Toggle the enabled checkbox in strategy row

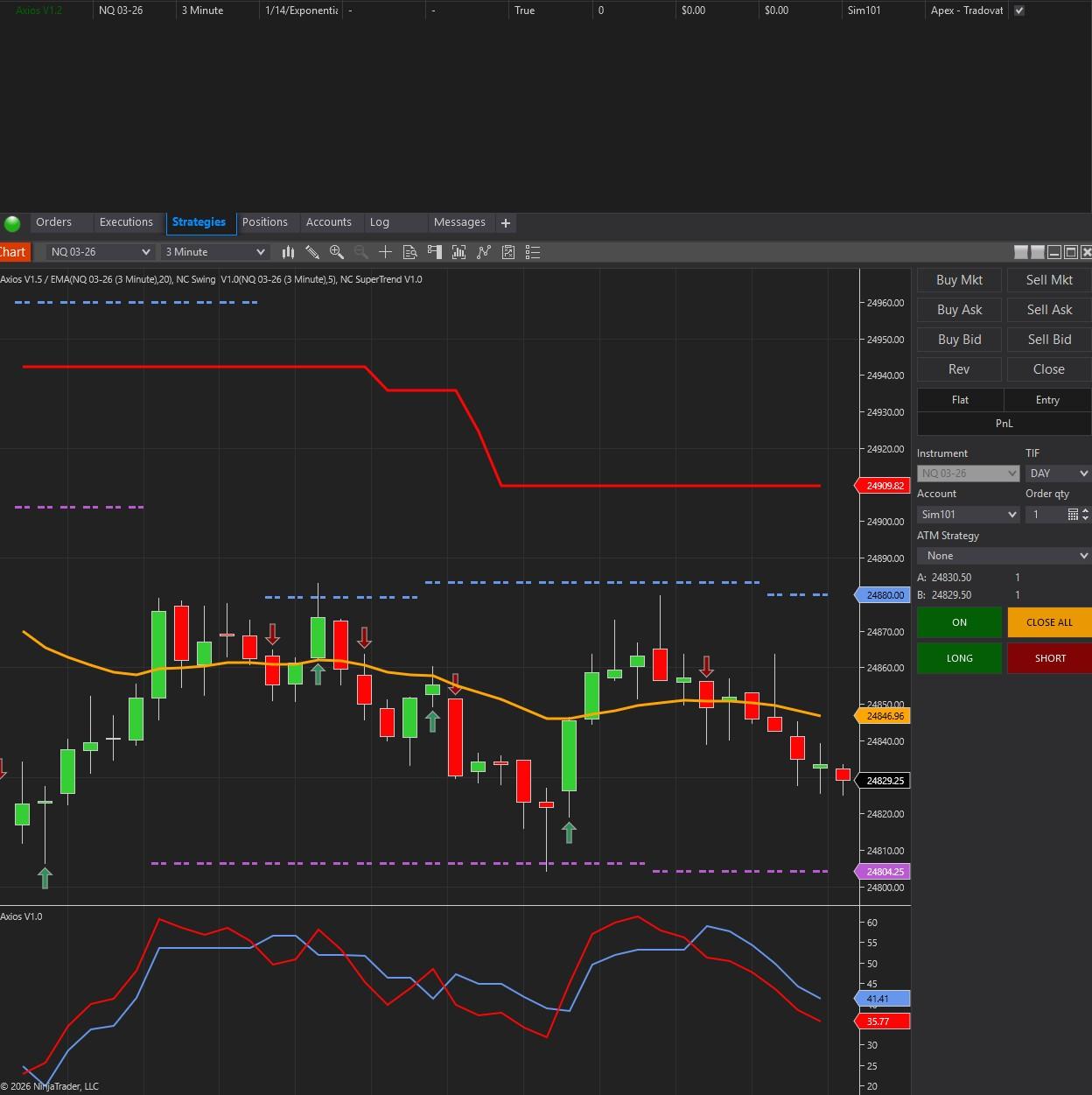(1018, 11)
